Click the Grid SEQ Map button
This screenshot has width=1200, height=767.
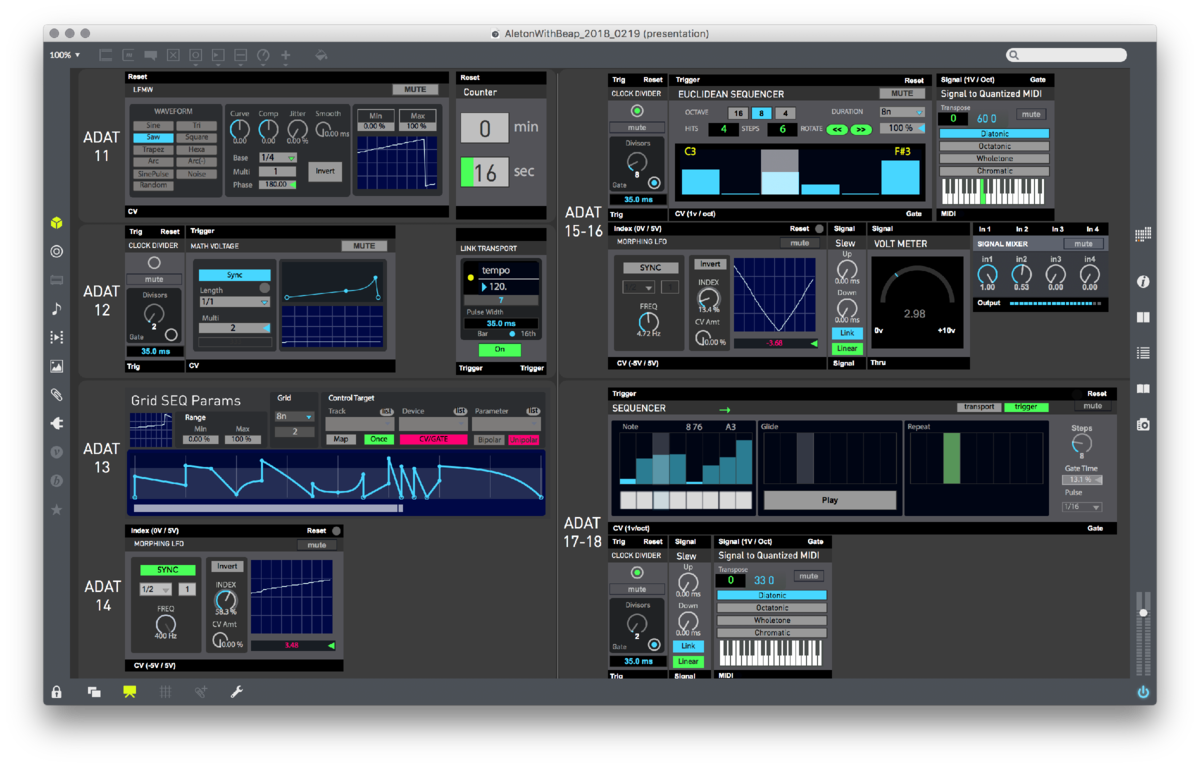[341, 439]
